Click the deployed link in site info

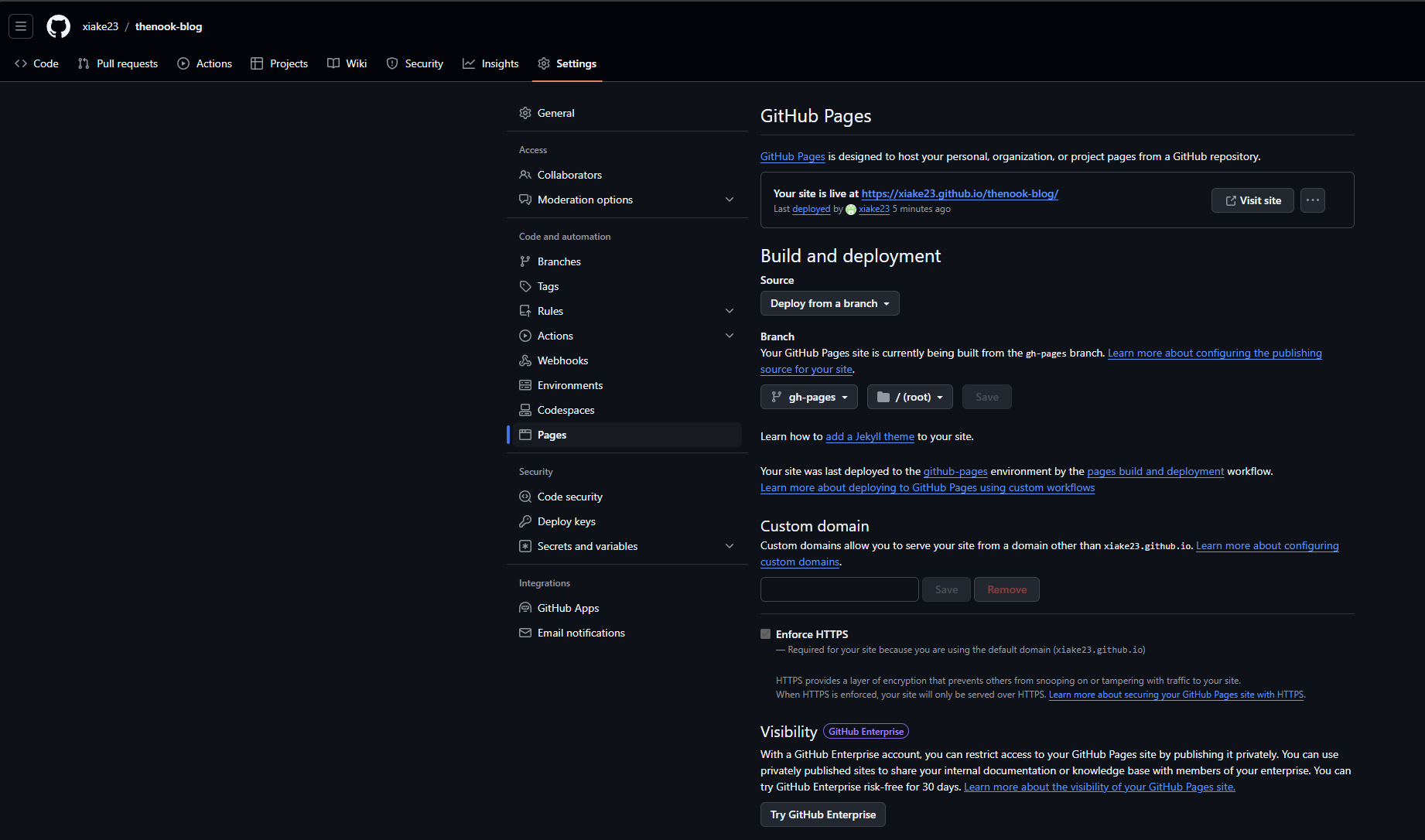point(811,209)
